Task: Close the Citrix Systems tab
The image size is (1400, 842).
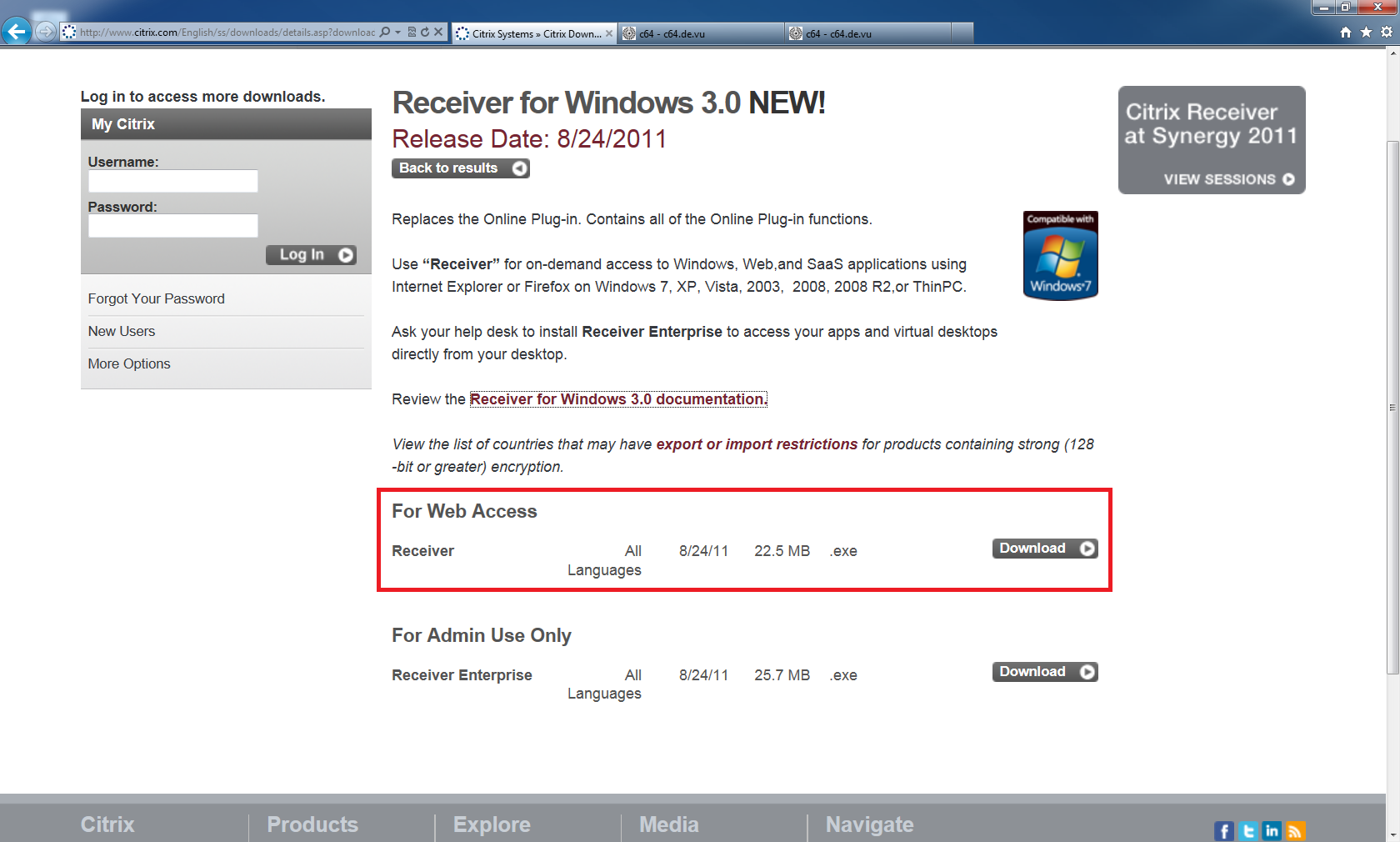Action: [x=609, y=33]
